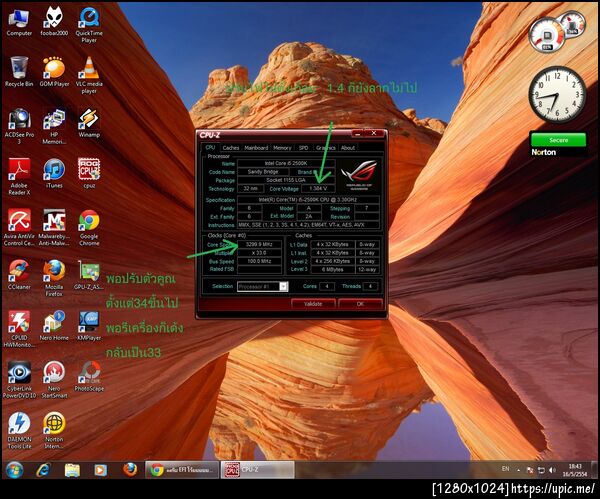Open the Windows Start menu
Image resolution: width=600 pixels, height=499 pixels.
[14, 470]
